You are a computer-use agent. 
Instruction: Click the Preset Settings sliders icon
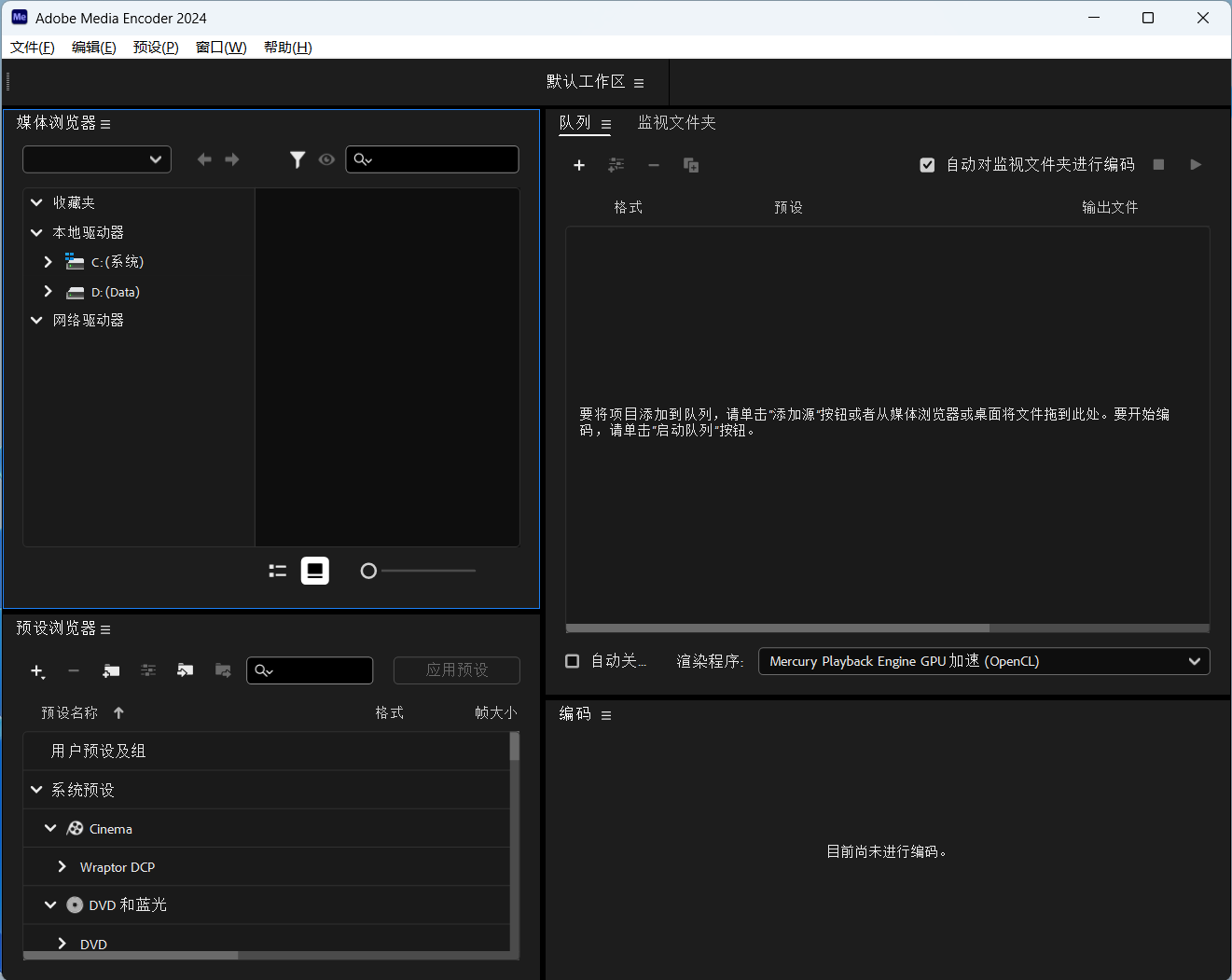point(148,670)
